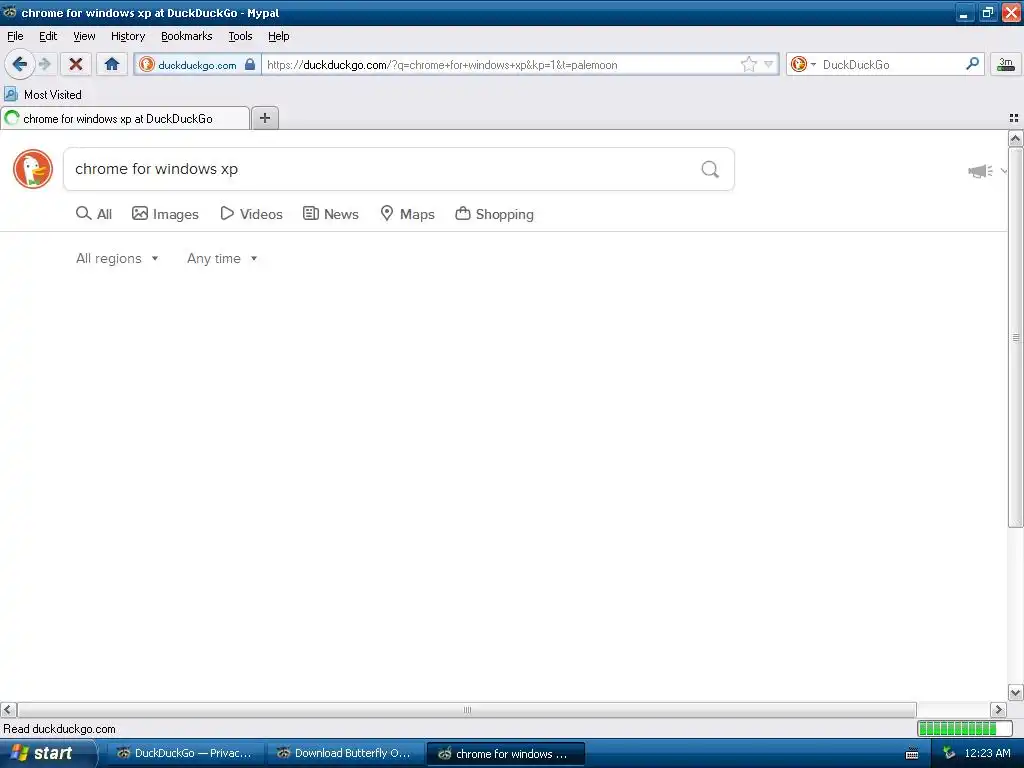Viewport: 1024px width, 768px height.
Task: Switch to Images results
Action: tap(165, 214)
